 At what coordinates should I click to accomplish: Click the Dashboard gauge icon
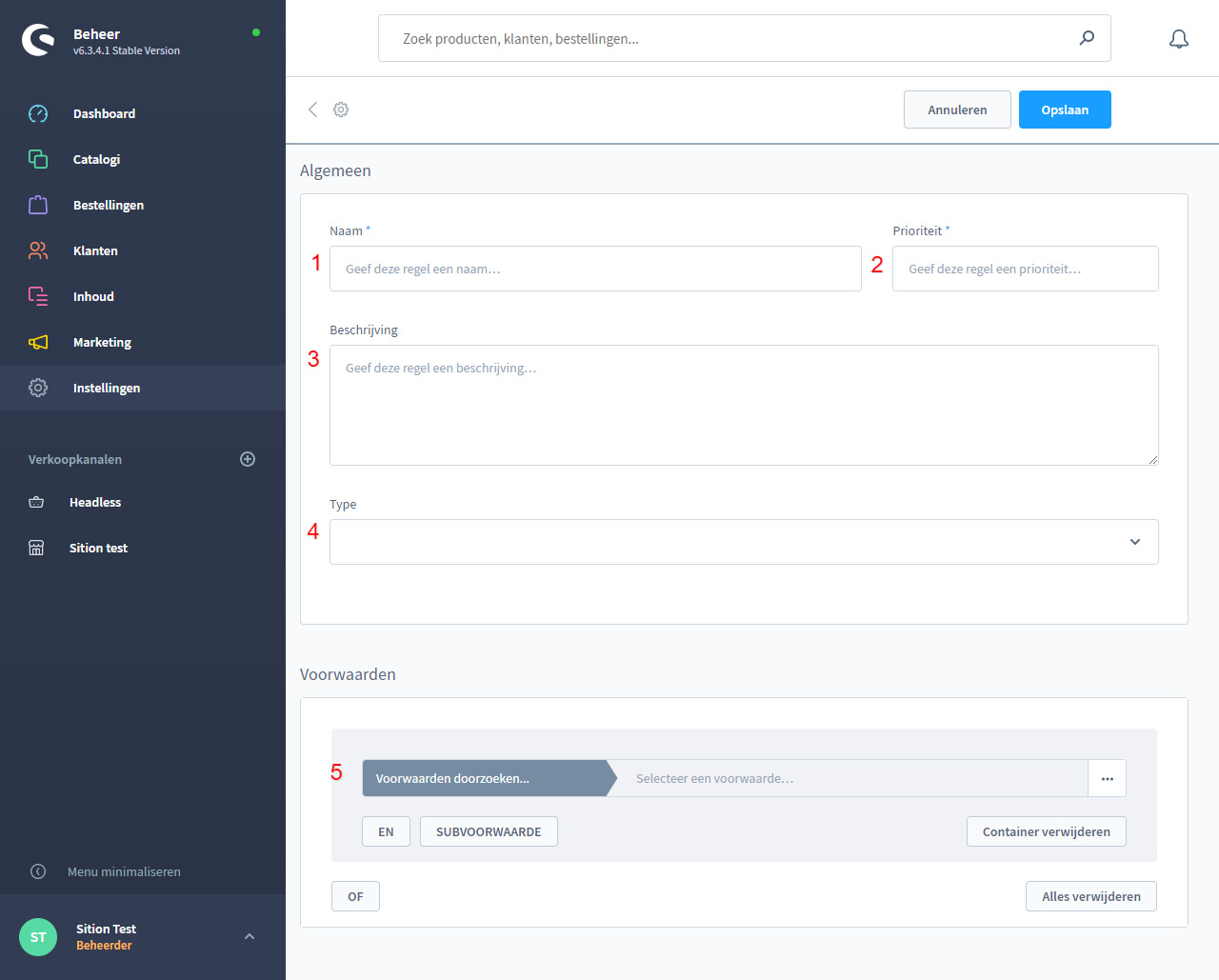(x=38, y=113)
